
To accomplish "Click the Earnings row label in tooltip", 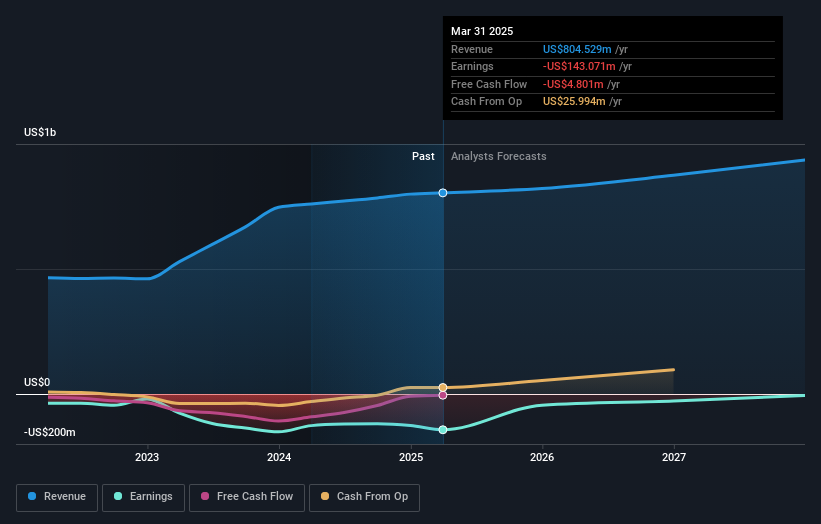I will [x=472, y=66].
